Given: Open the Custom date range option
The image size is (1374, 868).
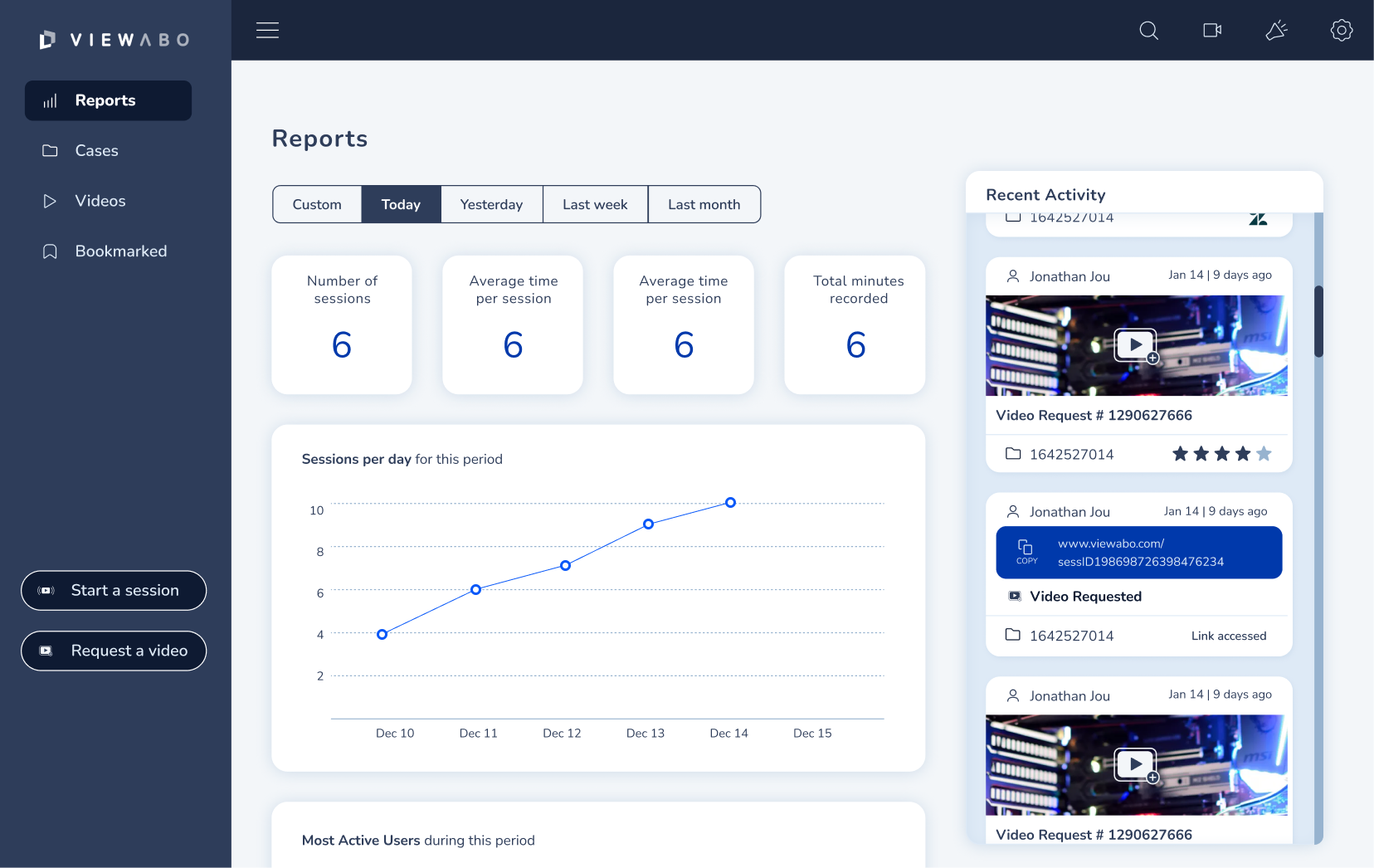Looking at the screenshot, I should (316, 204).
